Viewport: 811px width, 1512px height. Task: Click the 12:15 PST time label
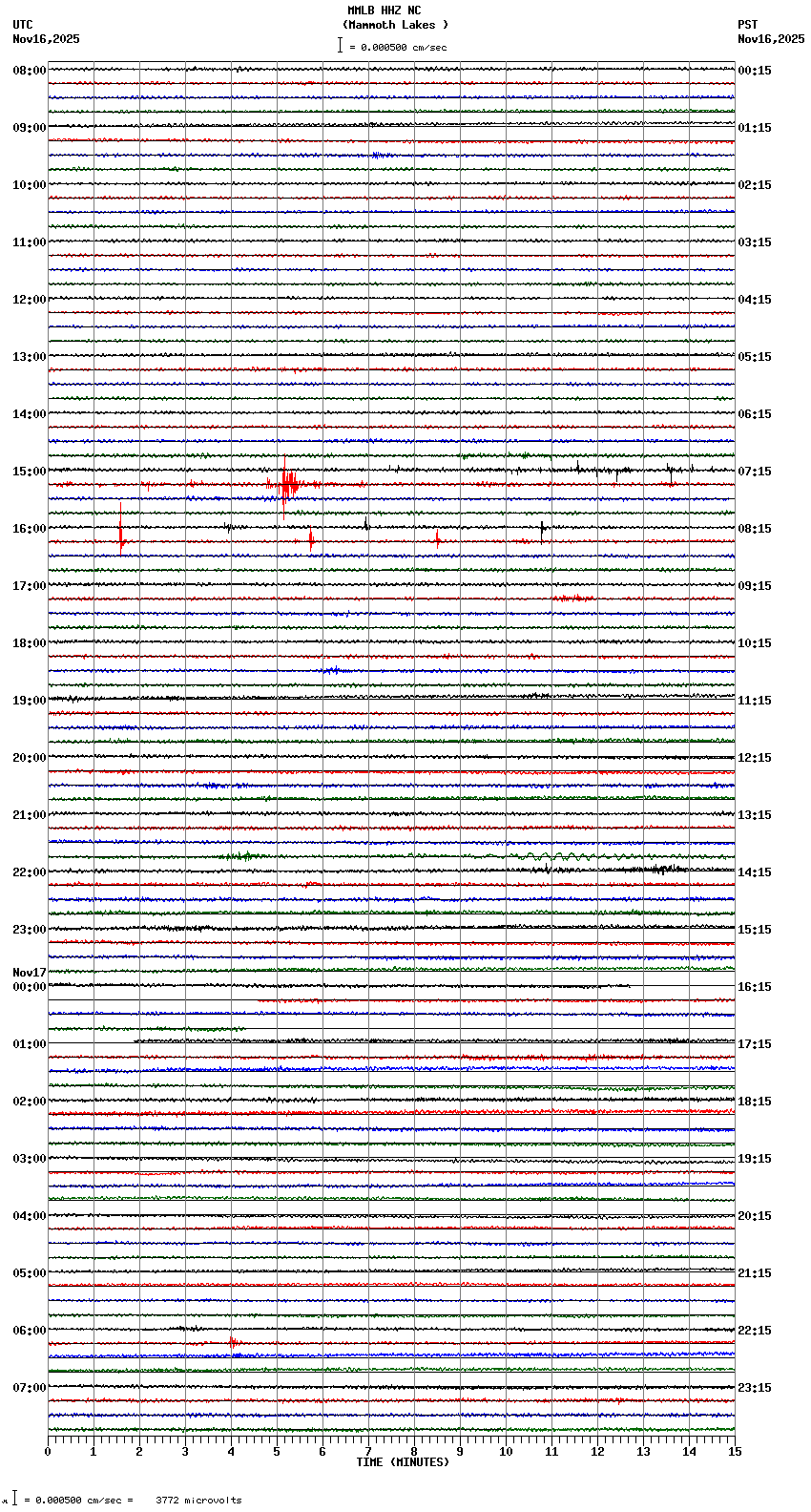point(755,758)
